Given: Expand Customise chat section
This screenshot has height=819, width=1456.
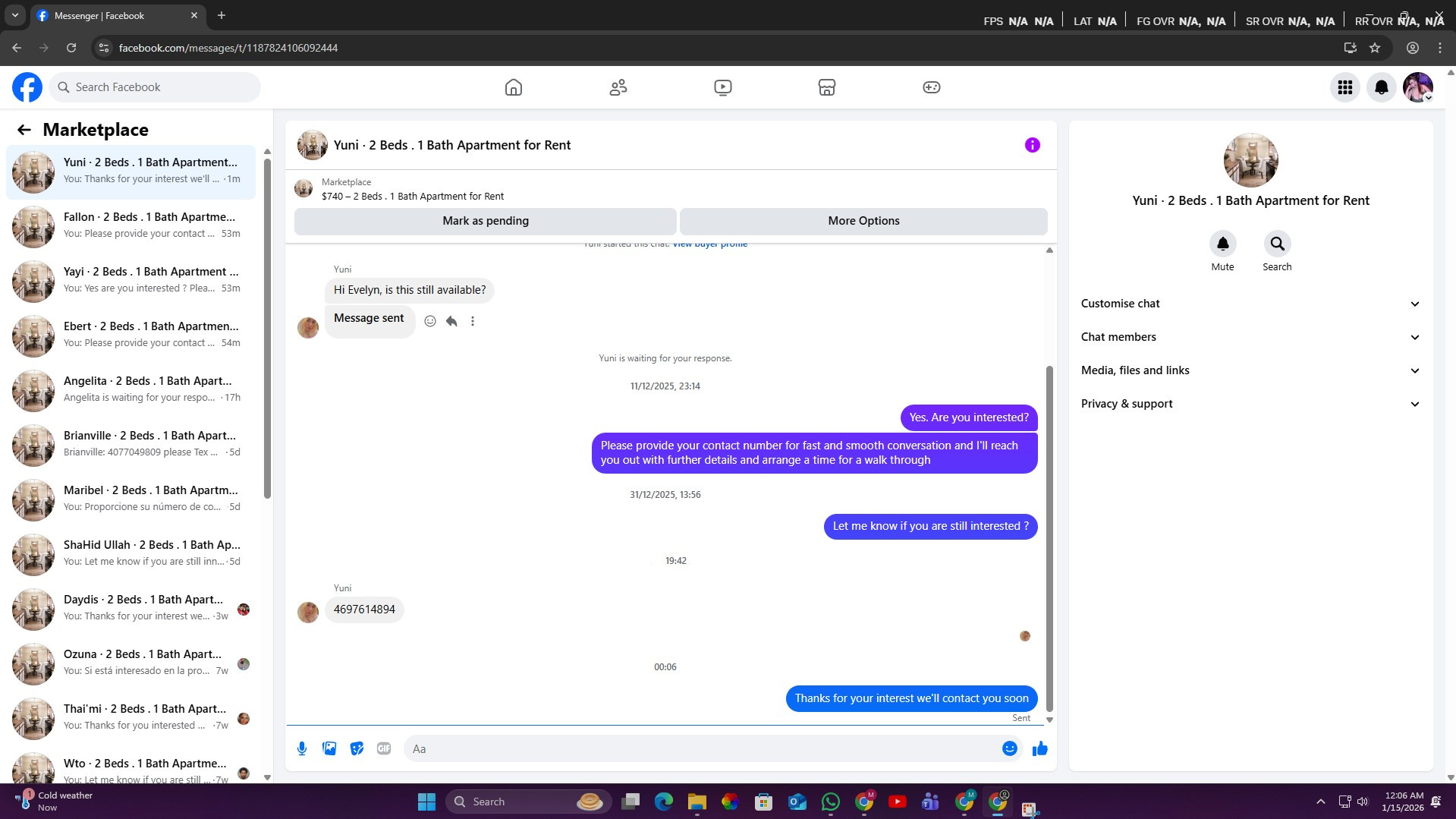Looking at the screenshot, I should (x=1250, y=304).
